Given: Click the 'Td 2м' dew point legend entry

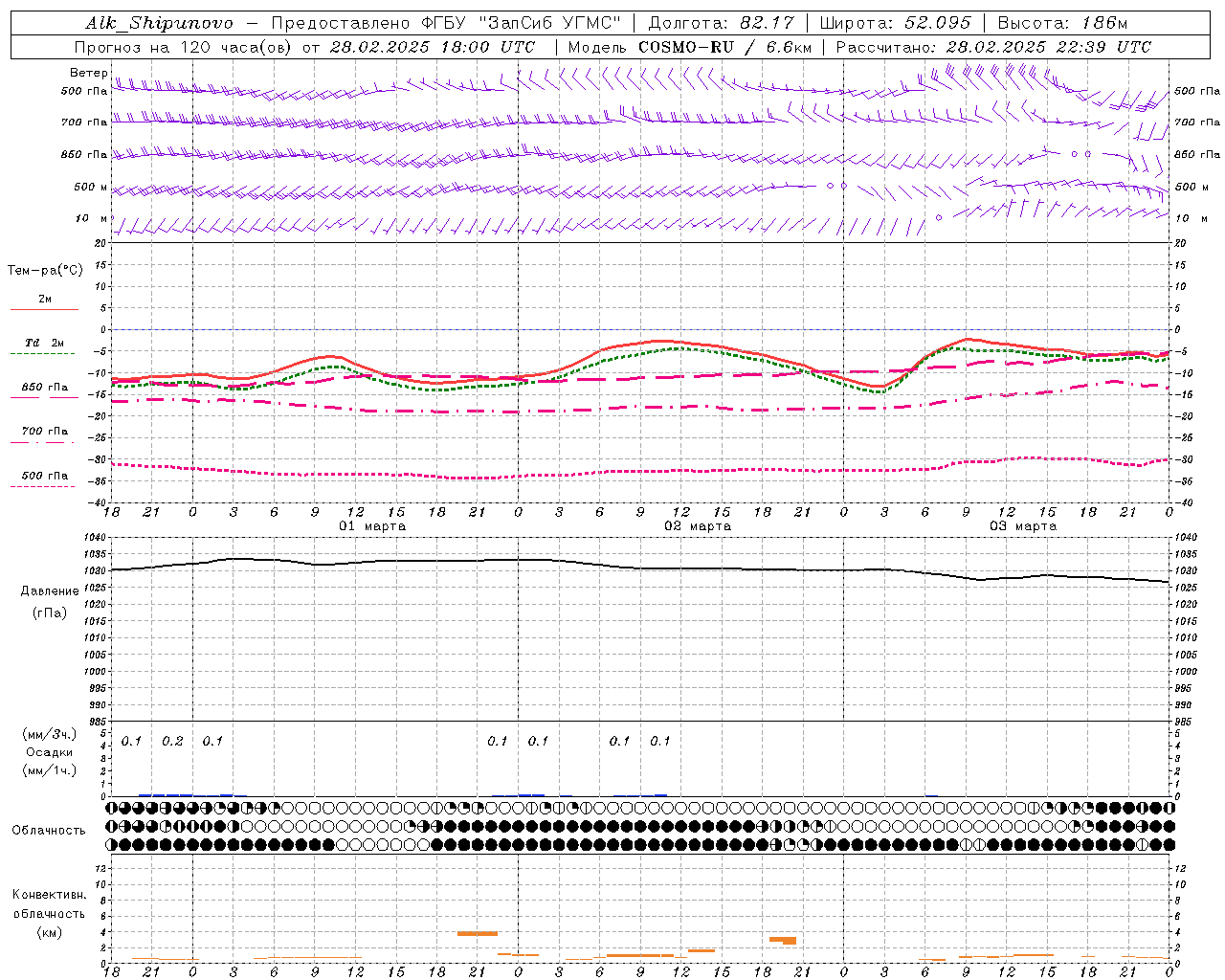Looking at the screenshot, I should click(x=44, y=343).
